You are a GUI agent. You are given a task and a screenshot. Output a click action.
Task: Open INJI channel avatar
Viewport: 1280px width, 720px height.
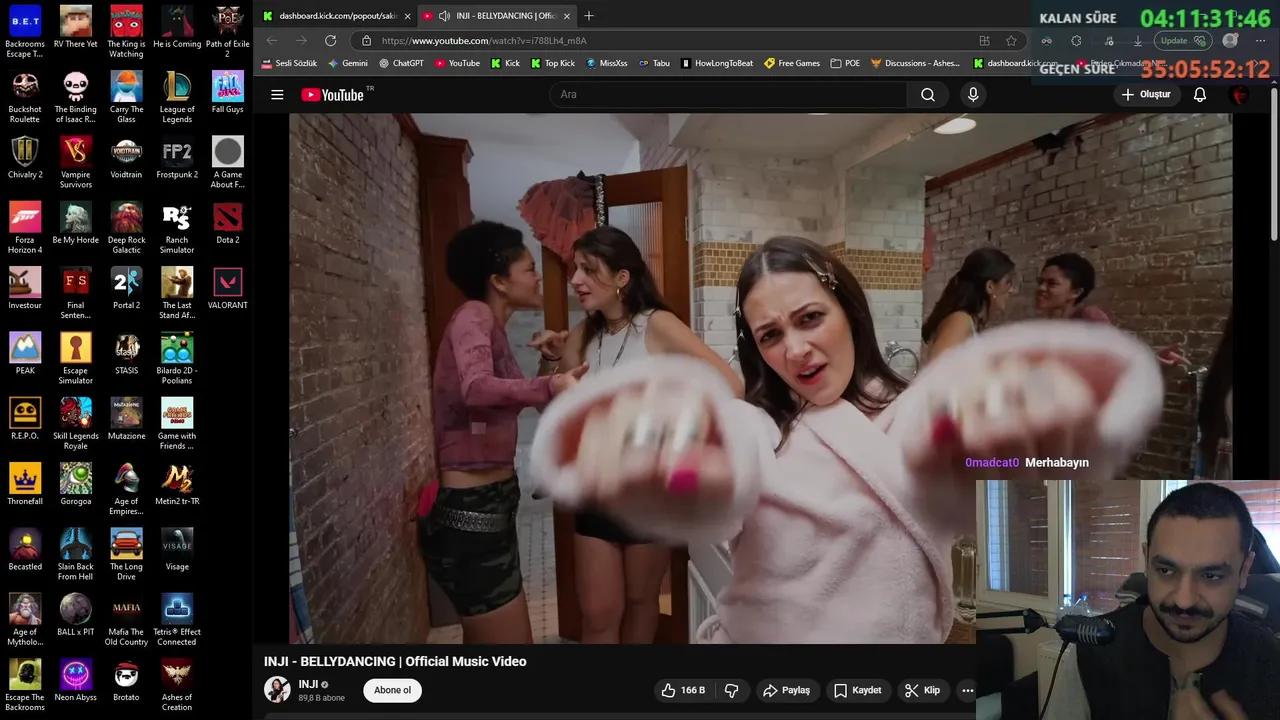(x=277, y=690)
